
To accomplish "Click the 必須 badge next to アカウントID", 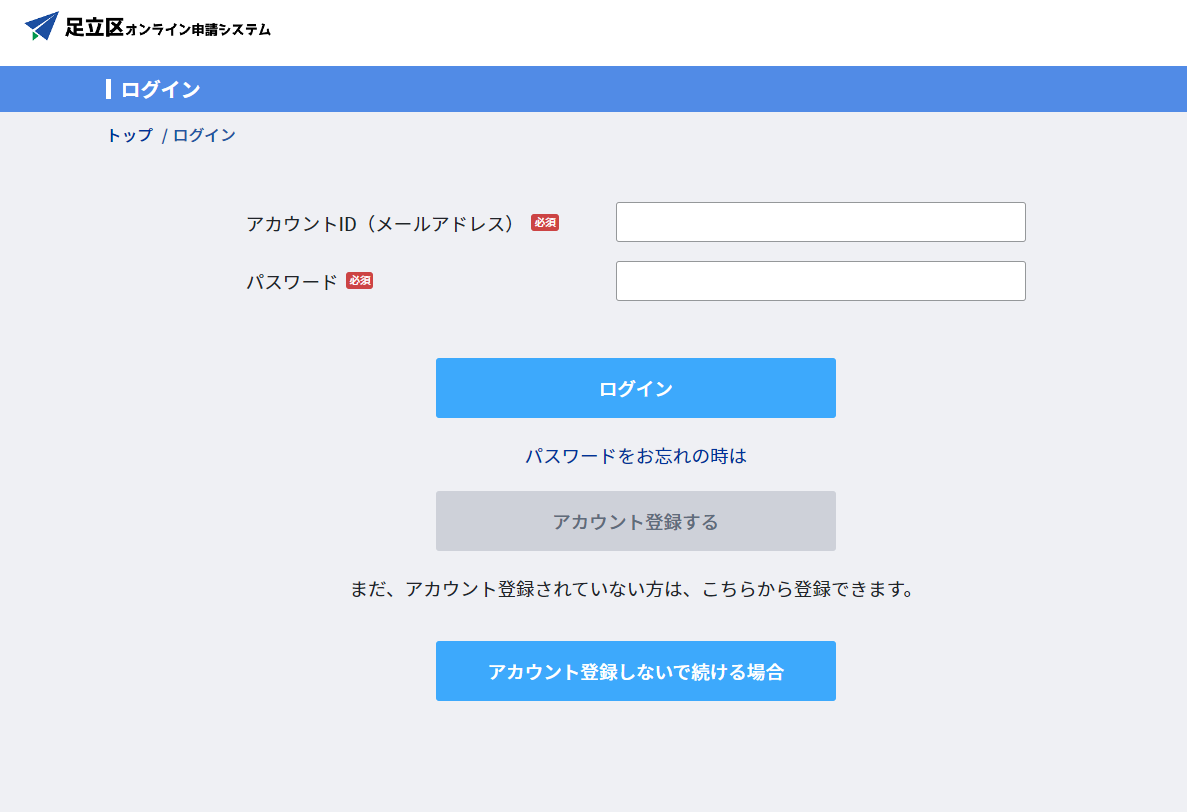I will coord(545,222).
